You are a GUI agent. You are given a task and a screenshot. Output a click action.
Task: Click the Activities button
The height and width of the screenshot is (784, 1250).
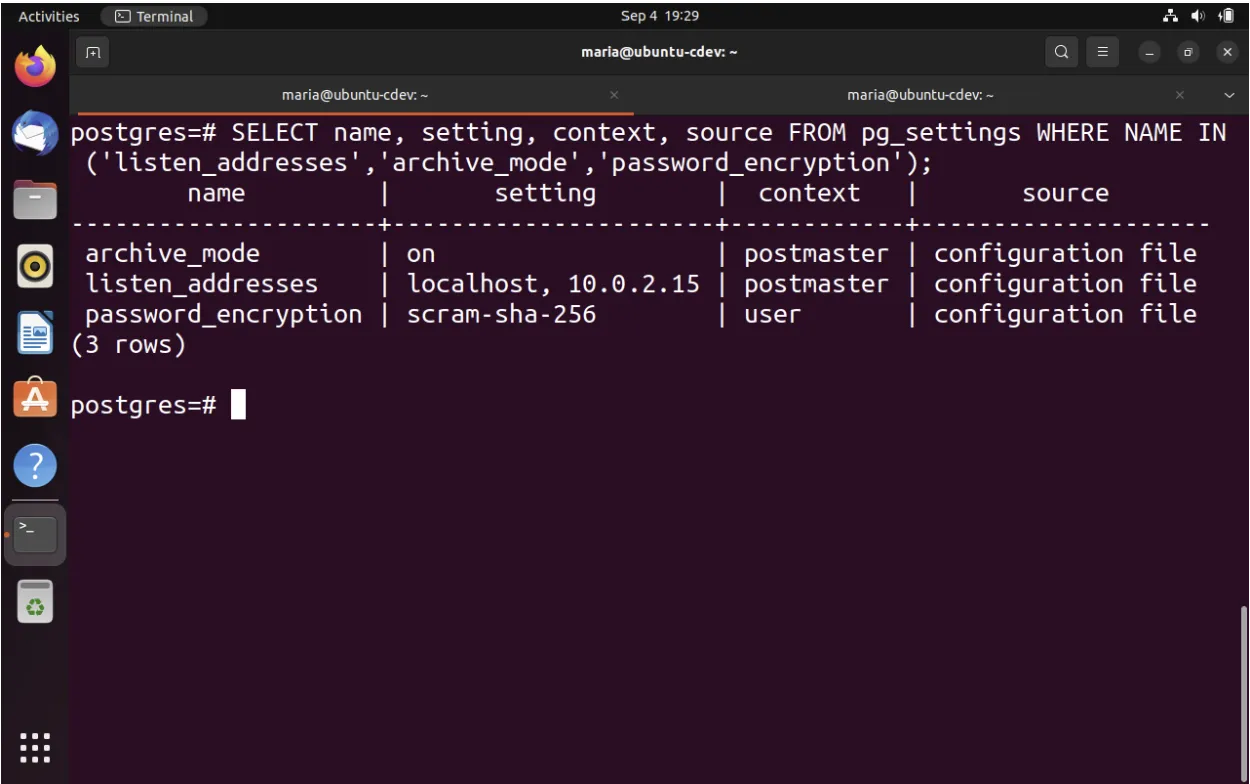[x=48, y=16]
